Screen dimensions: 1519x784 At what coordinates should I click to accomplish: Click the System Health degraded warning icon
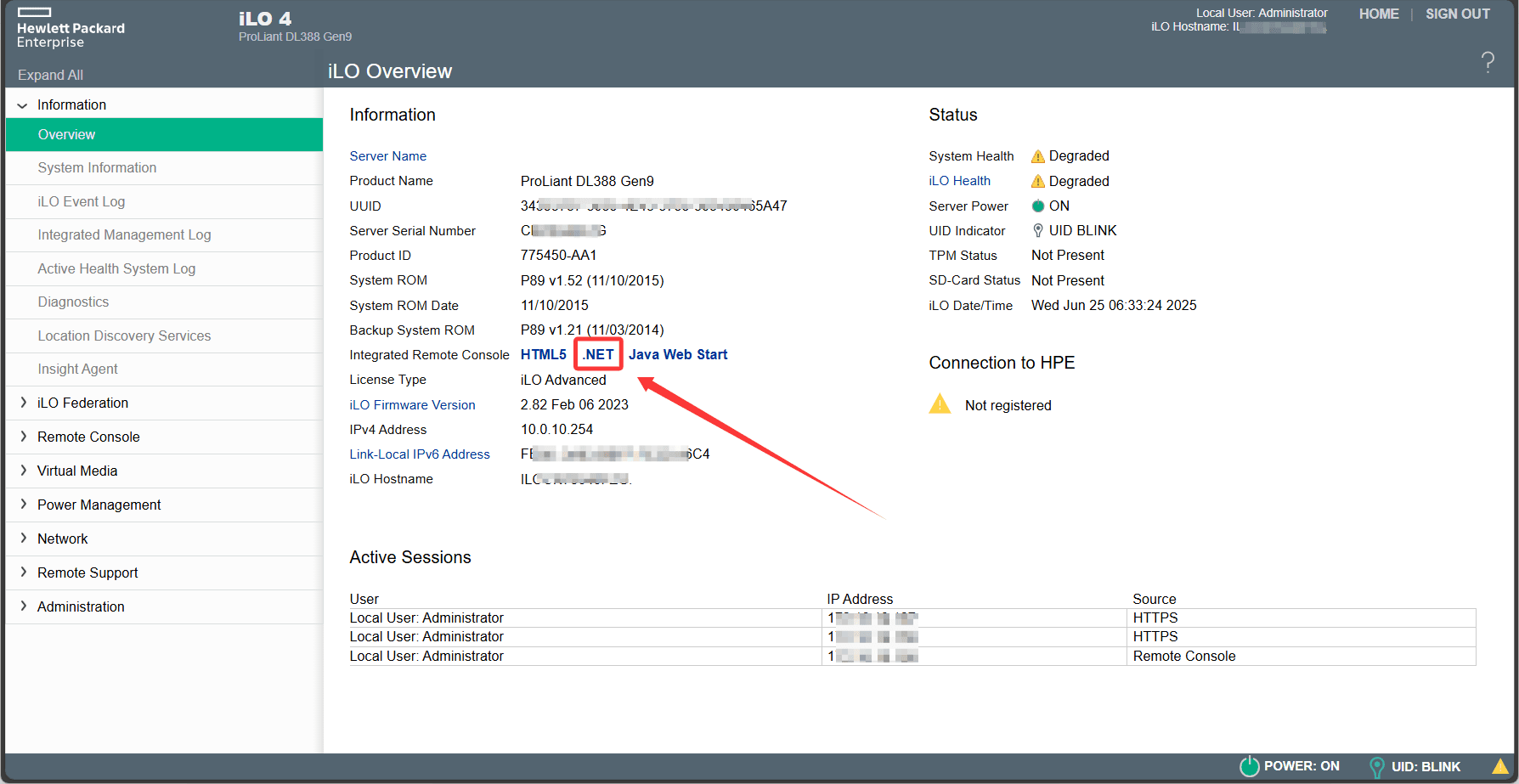1037,156
